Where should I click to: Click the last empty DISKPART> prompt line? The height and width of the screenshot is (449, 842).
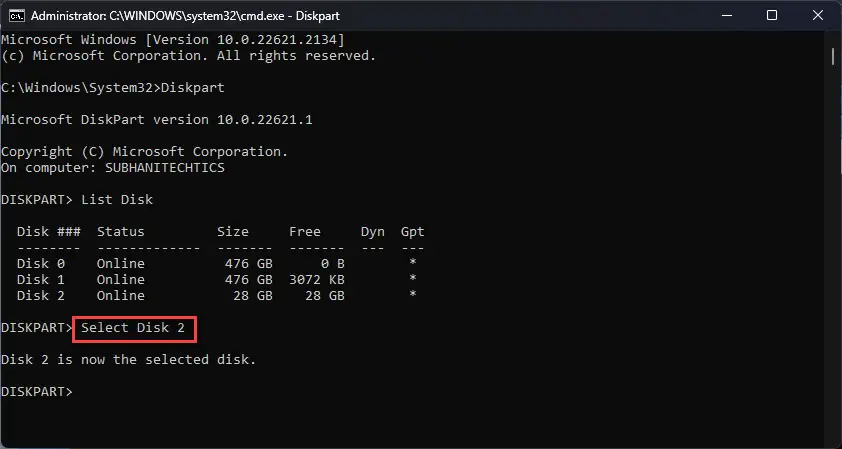37,392
